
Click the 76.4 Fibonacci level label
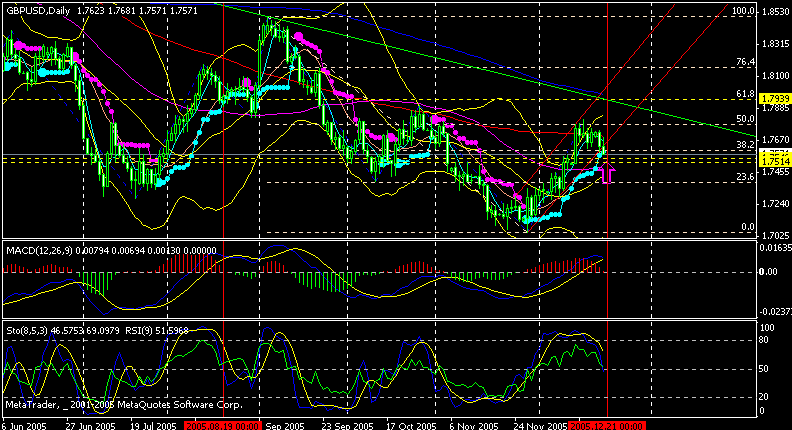pos(745,62)
